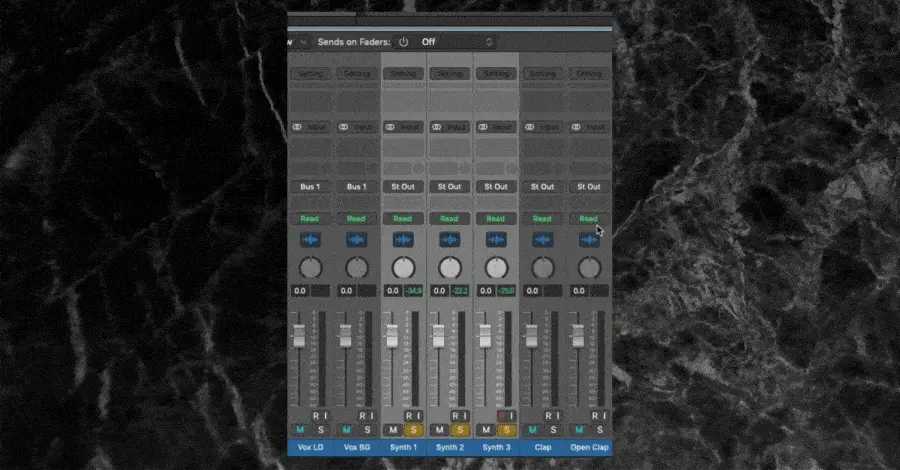The width and height of the screenshot is (900, 470).
Task: Click the Clap waveform track icon
Action: point(542,240)
